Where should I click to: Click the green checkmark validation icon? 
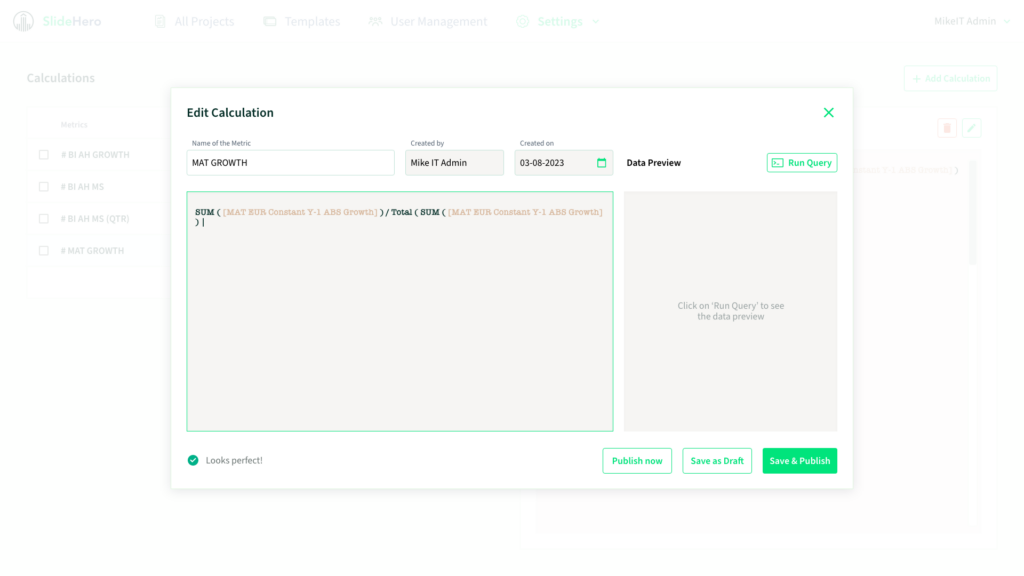click(193, 460)
